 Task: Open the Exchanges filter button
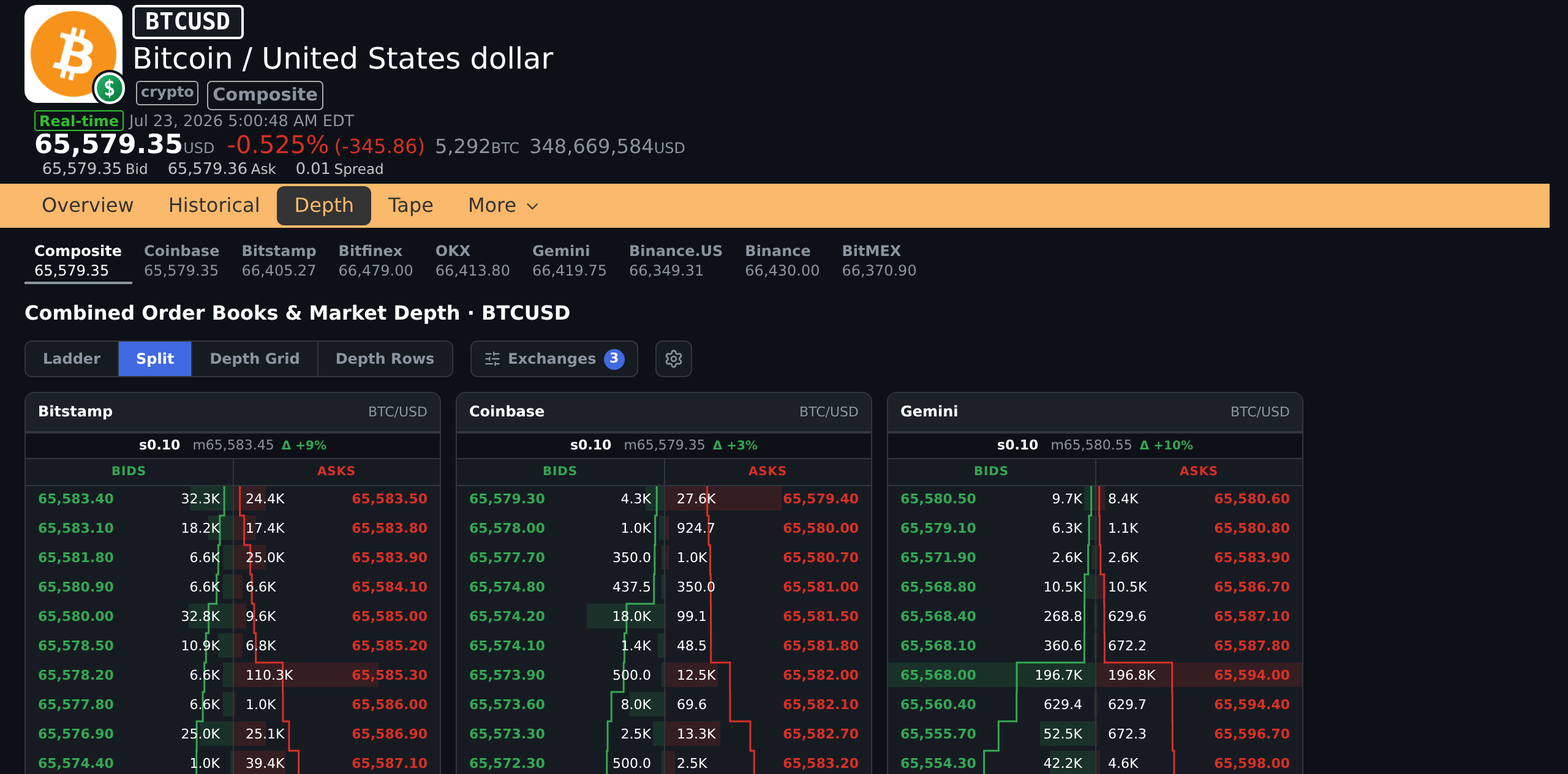click(554, 359)
